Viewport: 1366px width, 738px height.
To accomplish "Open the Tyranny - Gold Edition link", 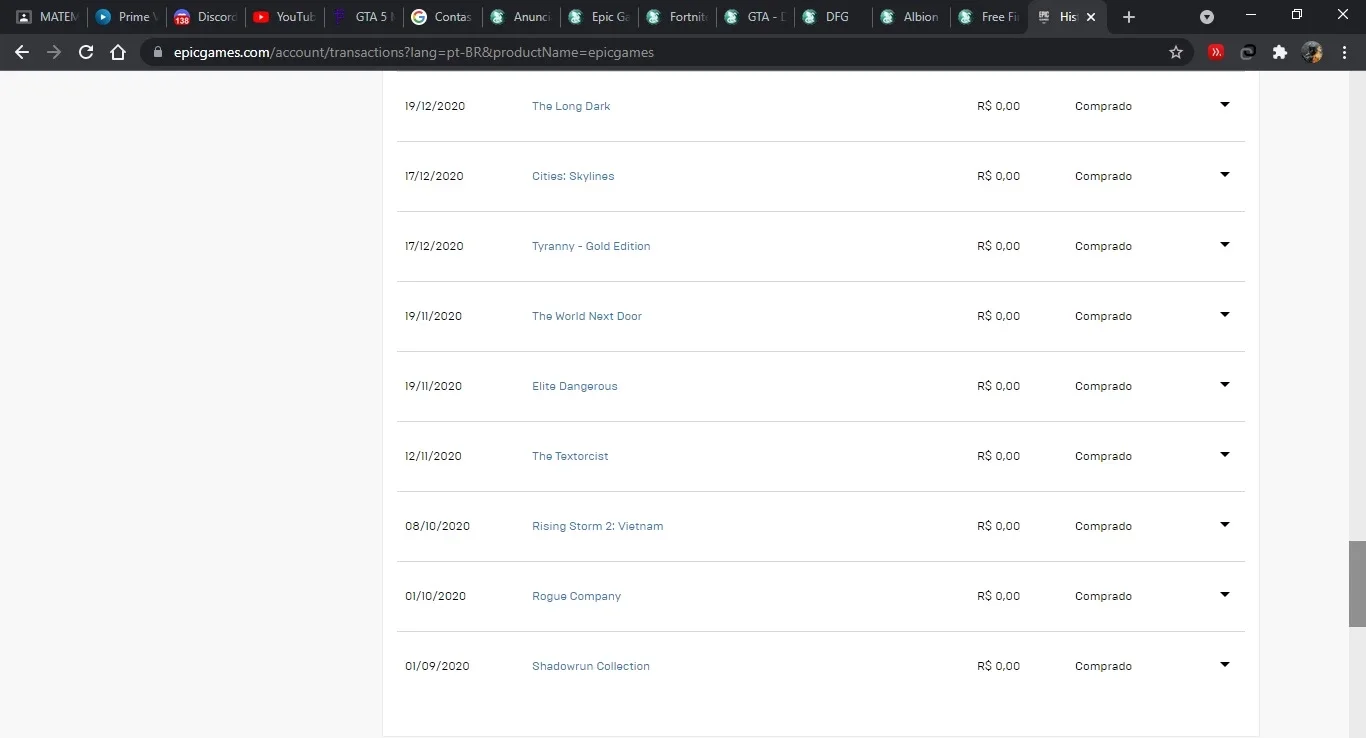I will click(591, 246).
